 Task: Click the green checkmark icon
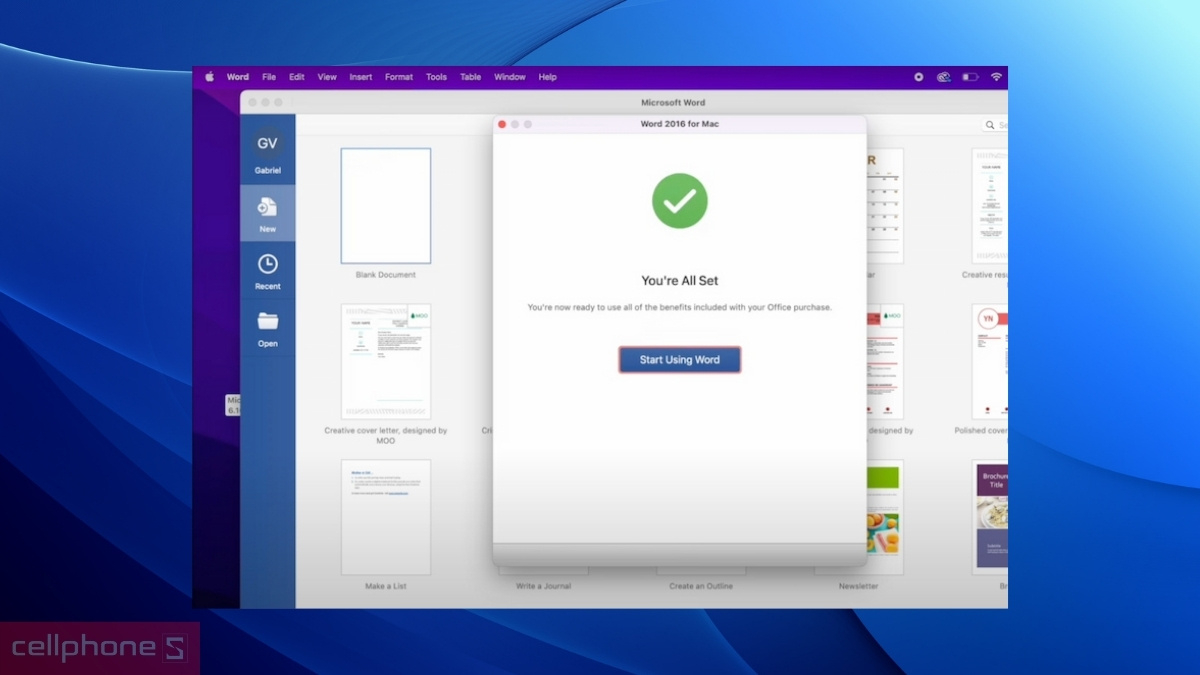click(x=680, y=200)
